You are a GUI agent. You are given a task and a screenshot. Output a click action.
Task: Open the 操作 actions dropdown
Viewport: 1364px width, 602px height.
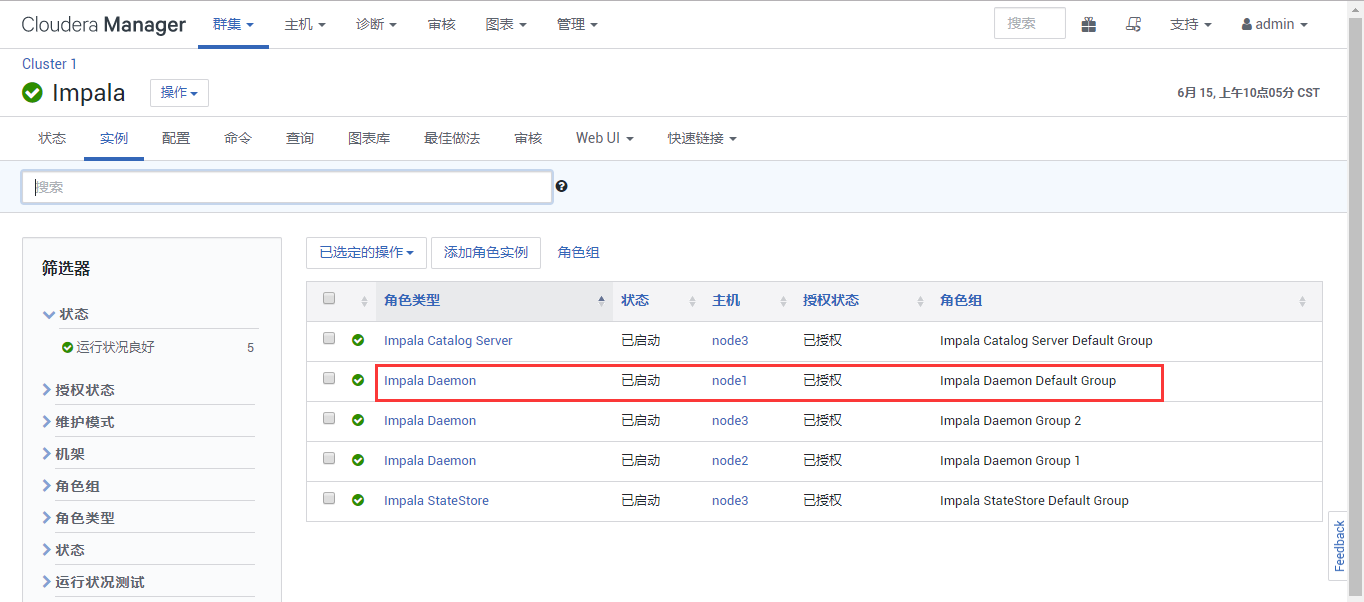point(179,93)
